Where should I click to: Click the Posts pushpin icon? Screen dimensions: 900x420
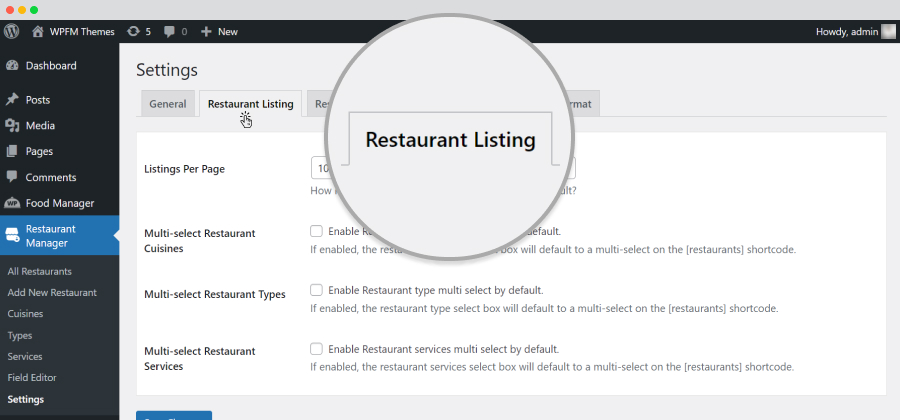[12, 100]
